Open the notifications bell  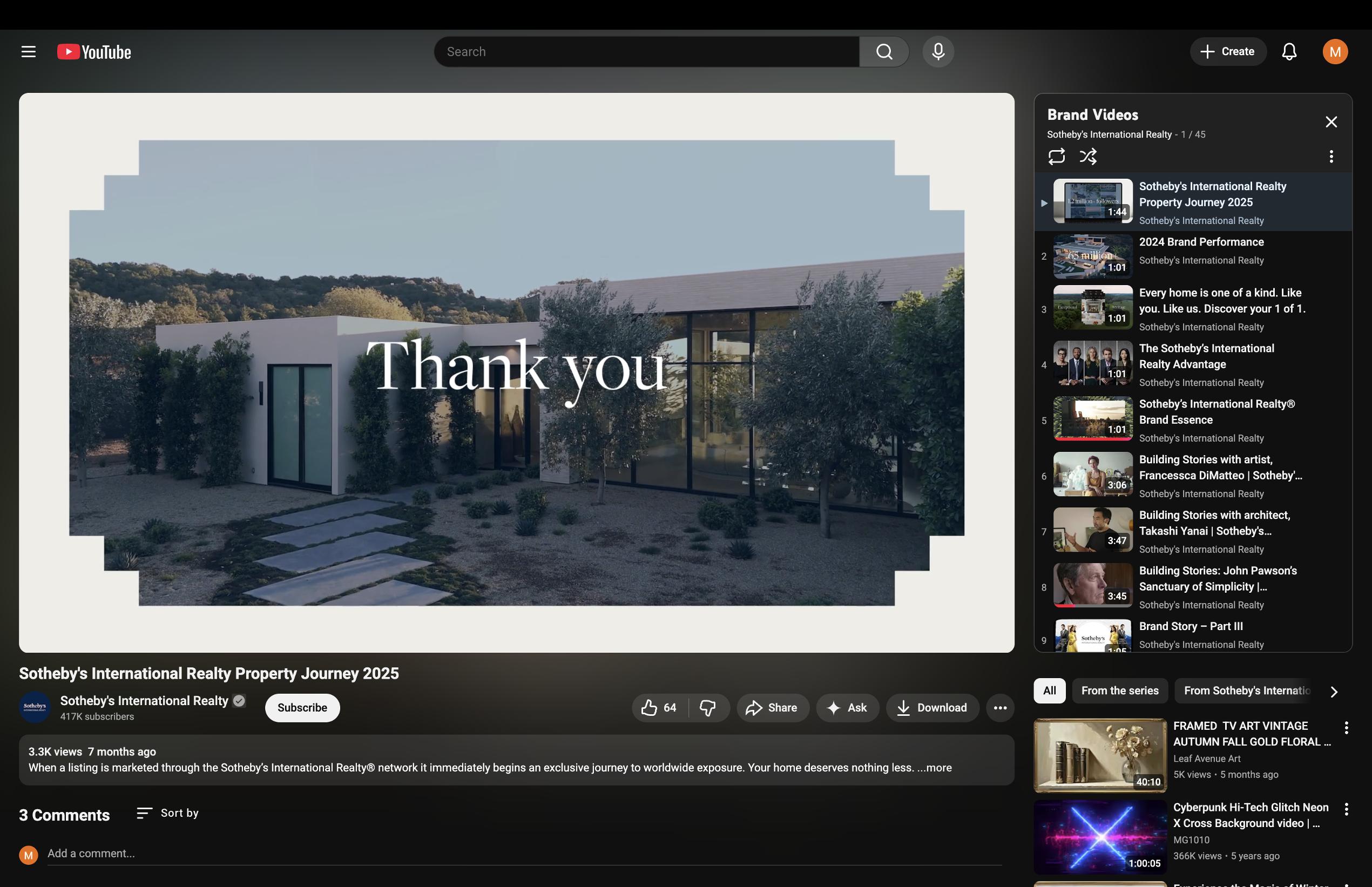[1288, 52]
